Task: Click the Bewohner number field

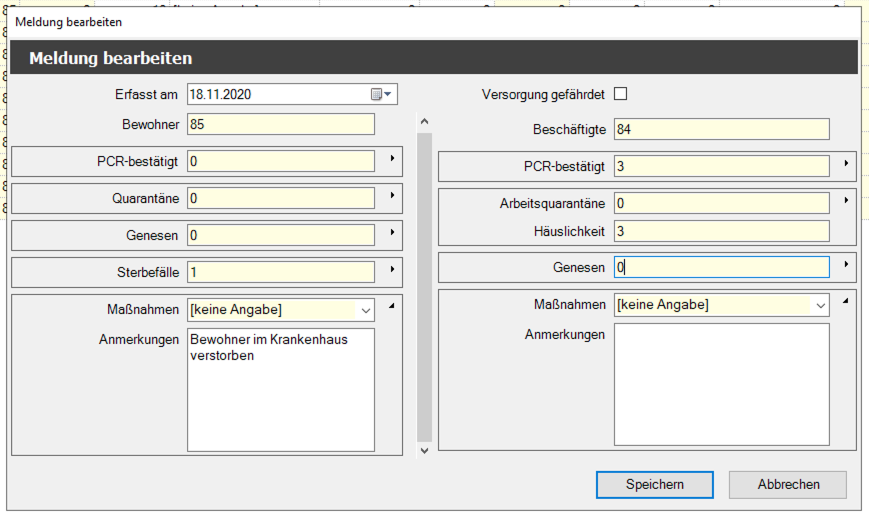Action: point(280,124)
